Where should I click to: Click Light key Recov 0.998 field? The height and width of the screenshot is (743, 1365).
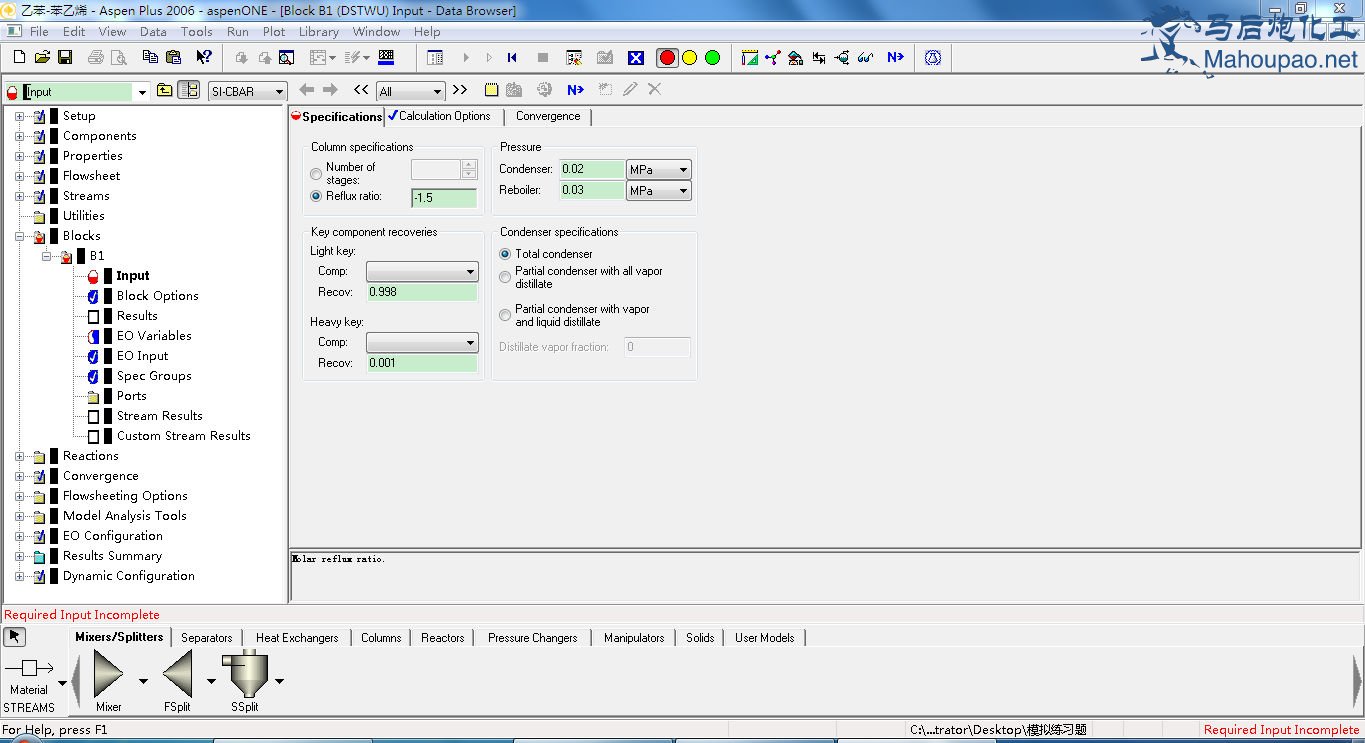point(422,292)
